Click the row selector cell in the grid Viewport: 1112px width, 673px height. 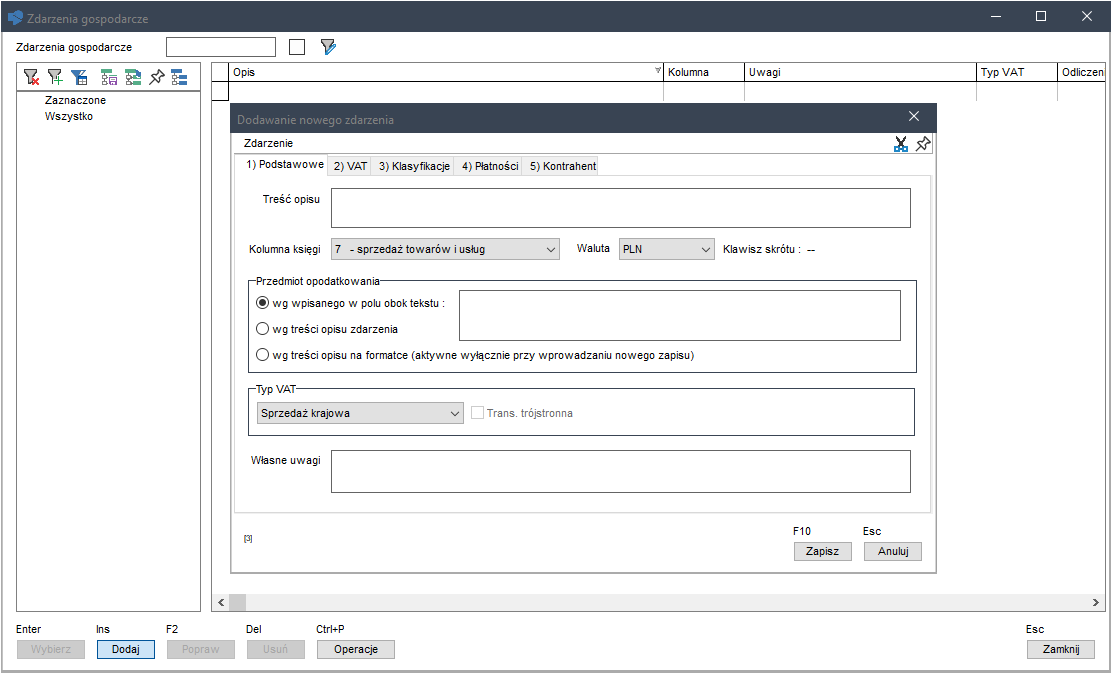pos(221,91)
